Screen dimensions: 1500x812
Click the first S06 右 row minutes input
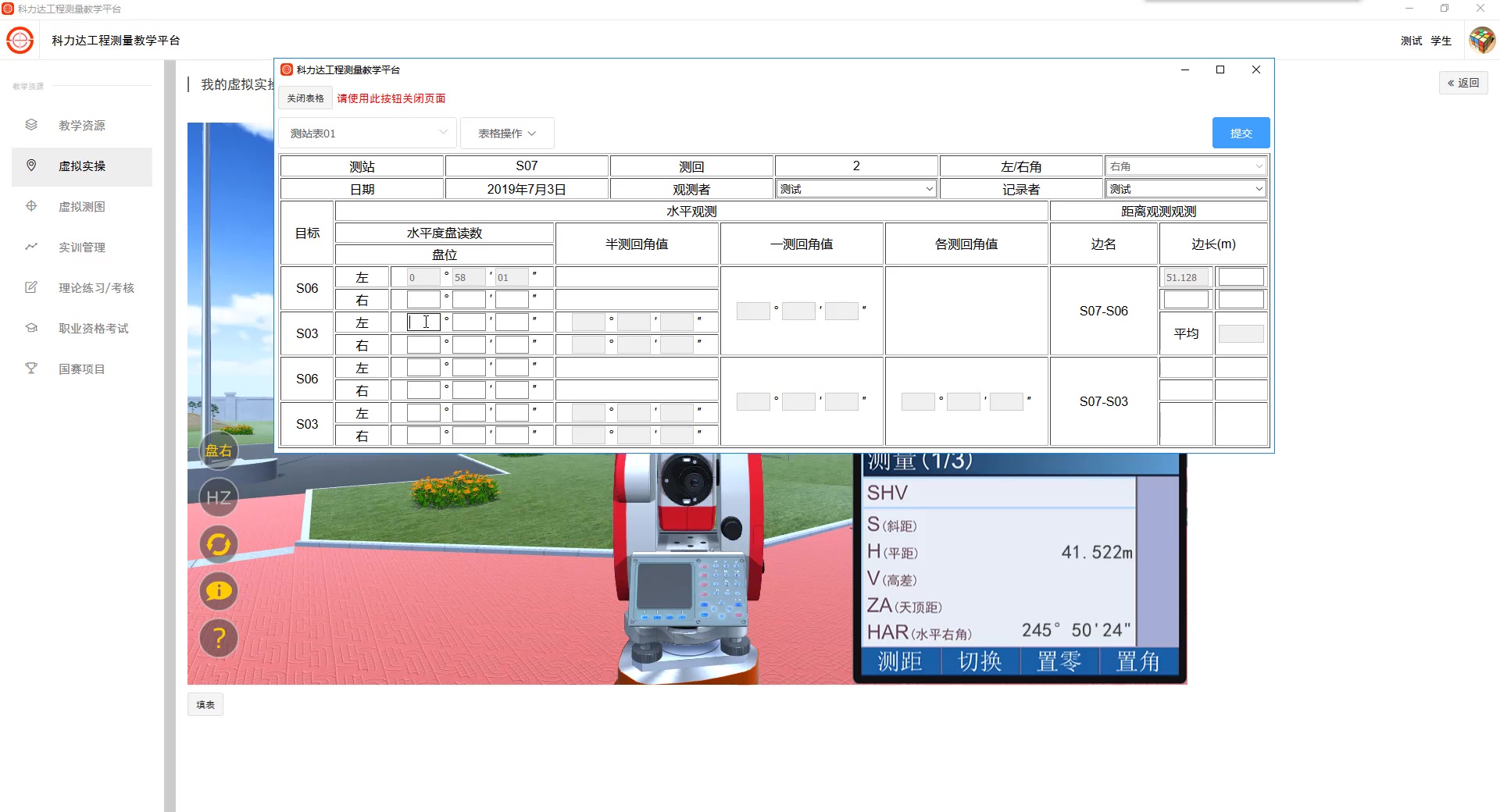tap(469, 300)
